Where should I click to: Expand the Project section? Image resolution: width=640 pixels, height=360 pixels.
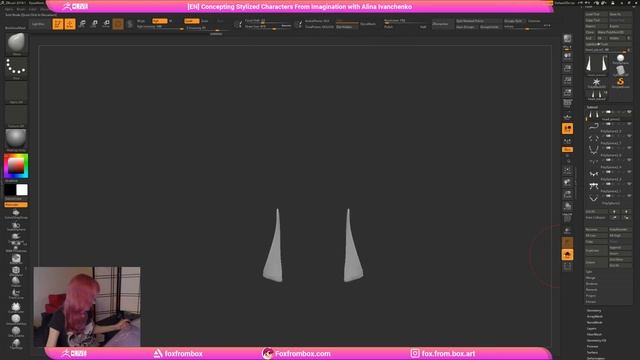coord(591,296)
